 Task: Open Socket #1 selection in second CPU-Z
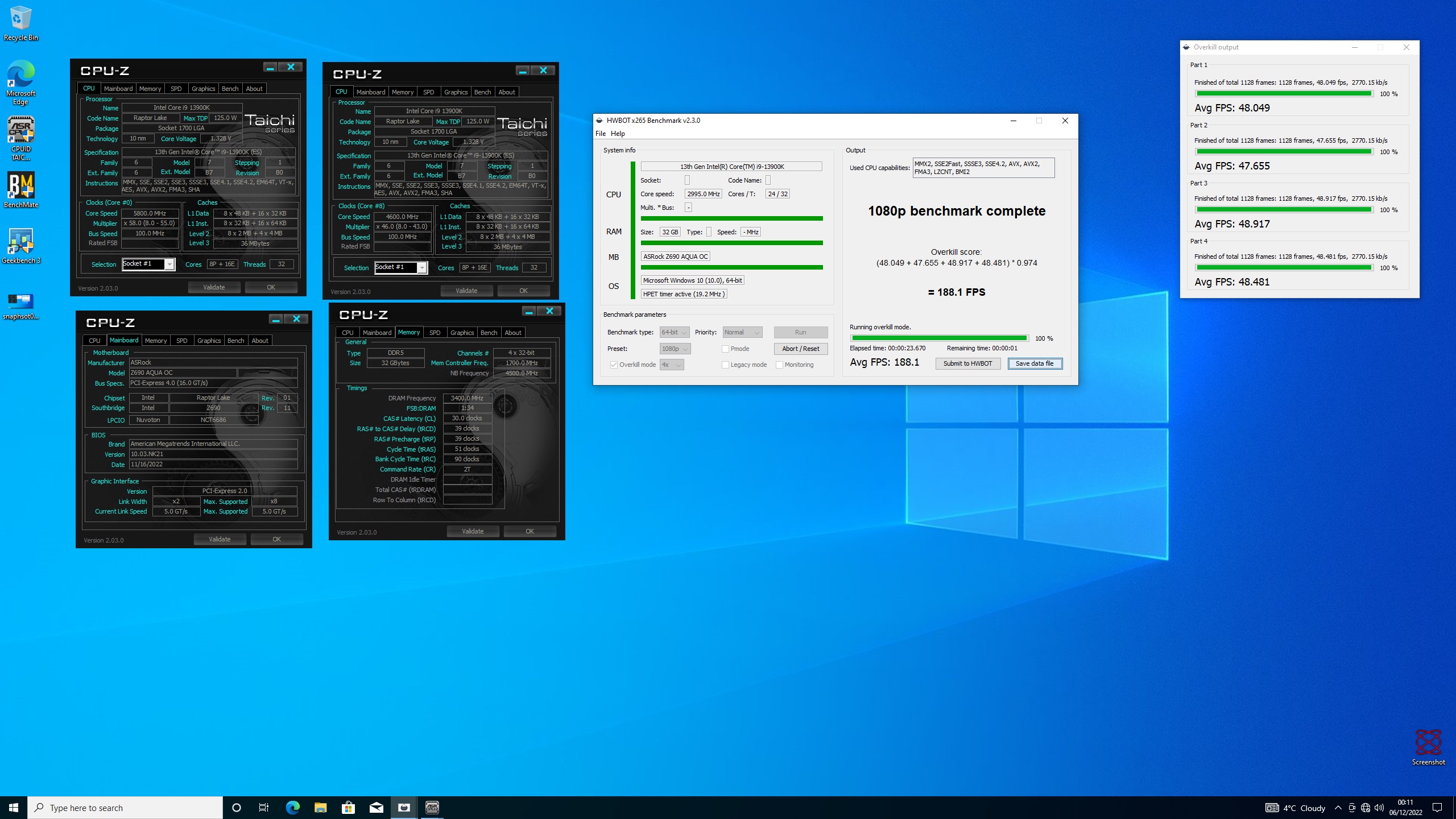tap(400, 267)
